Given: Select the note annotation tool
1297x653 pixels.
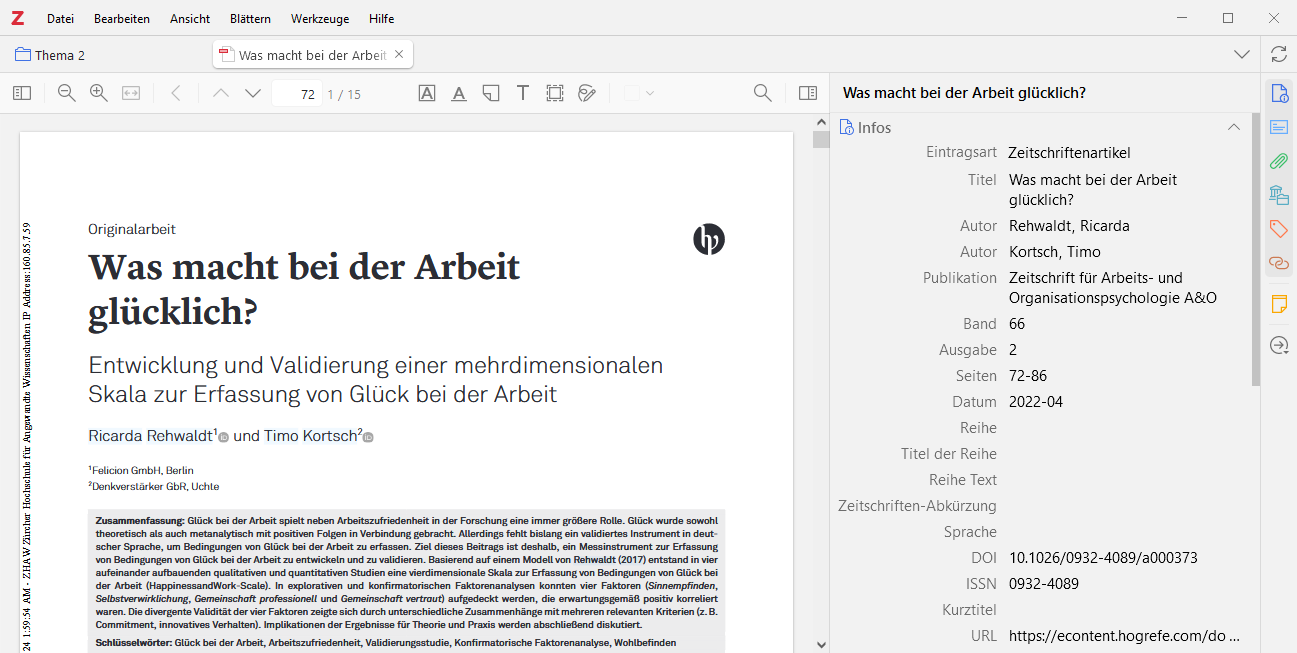Looking at the screenshot, I should click(x=491, y=93).
